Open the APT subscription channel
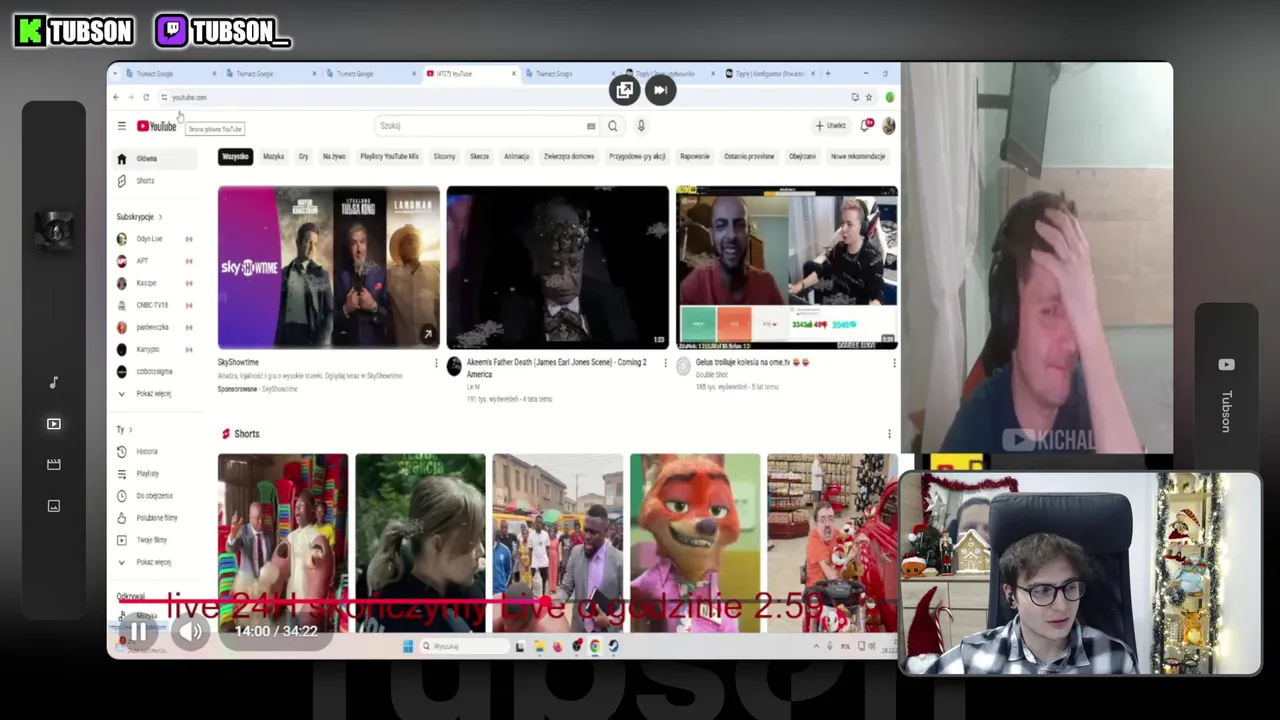Screen dimensions: 1280x720 [156, 261]
